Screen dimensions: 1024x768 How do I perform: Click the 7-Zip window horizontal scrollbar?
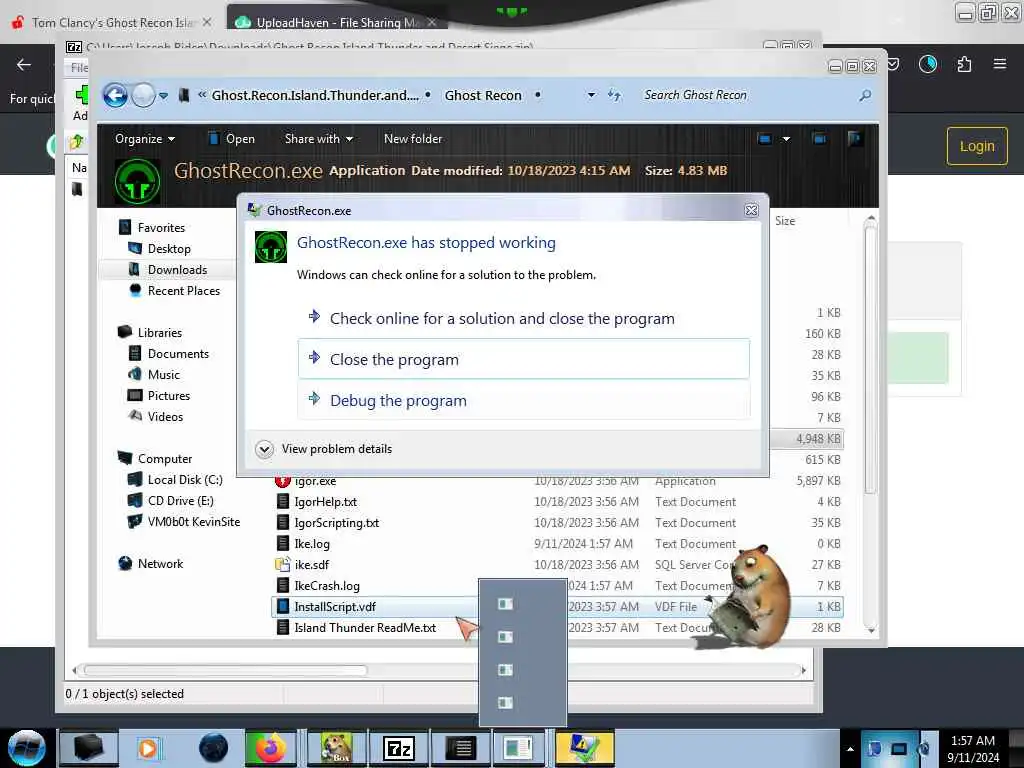[225, 670]
